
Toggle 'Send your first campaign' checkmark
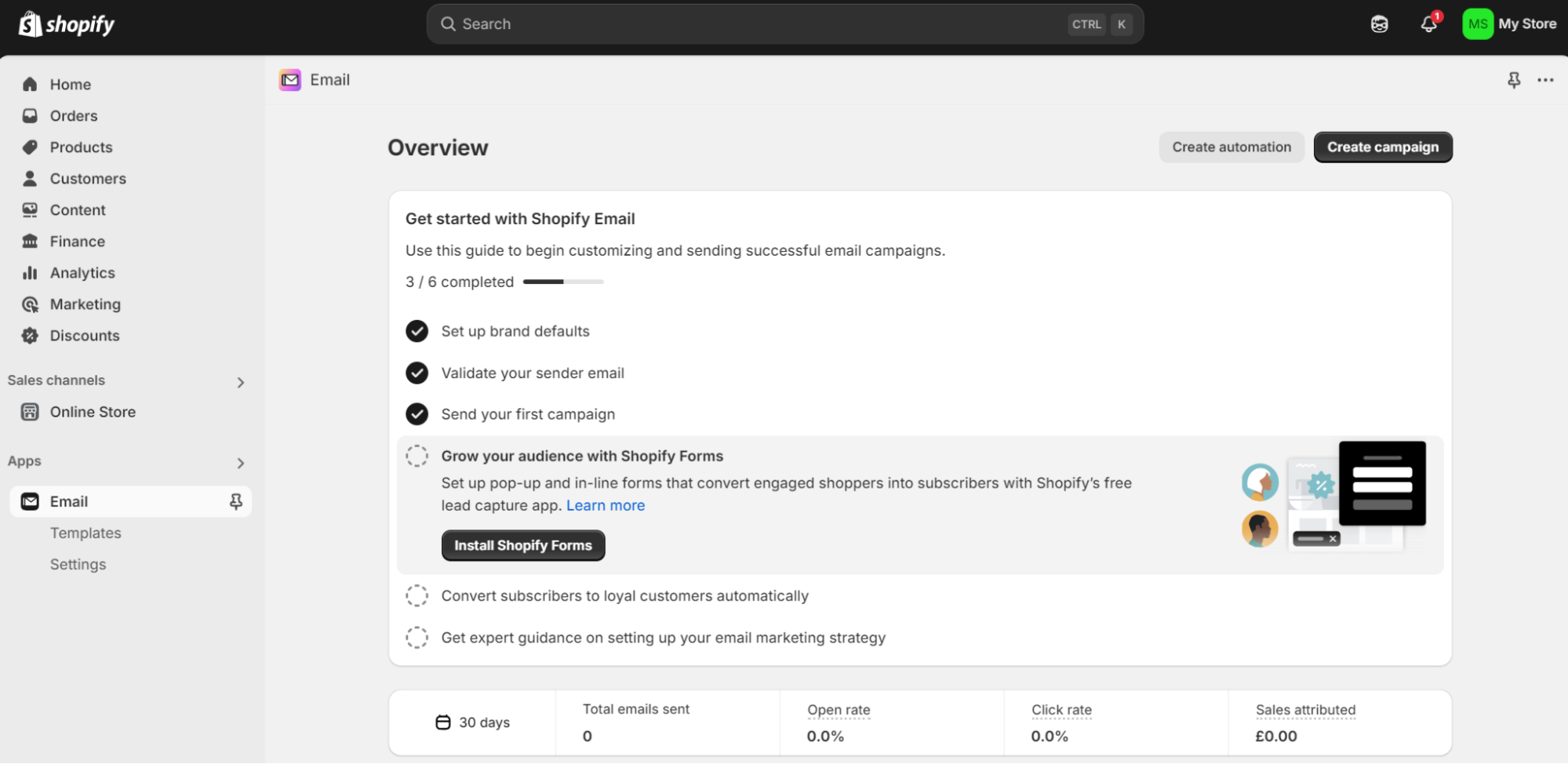417,413
